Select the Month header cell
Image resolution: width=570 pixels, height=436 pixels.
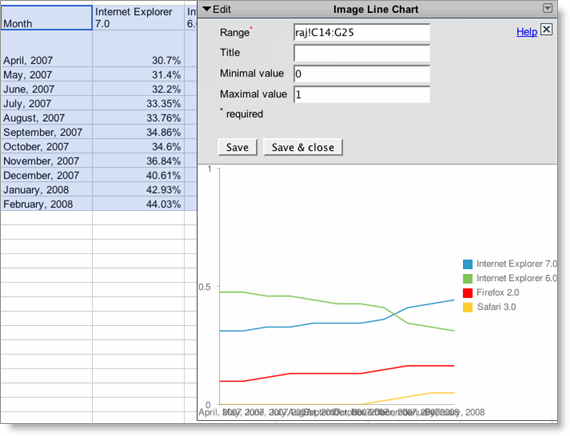point(47,18)
